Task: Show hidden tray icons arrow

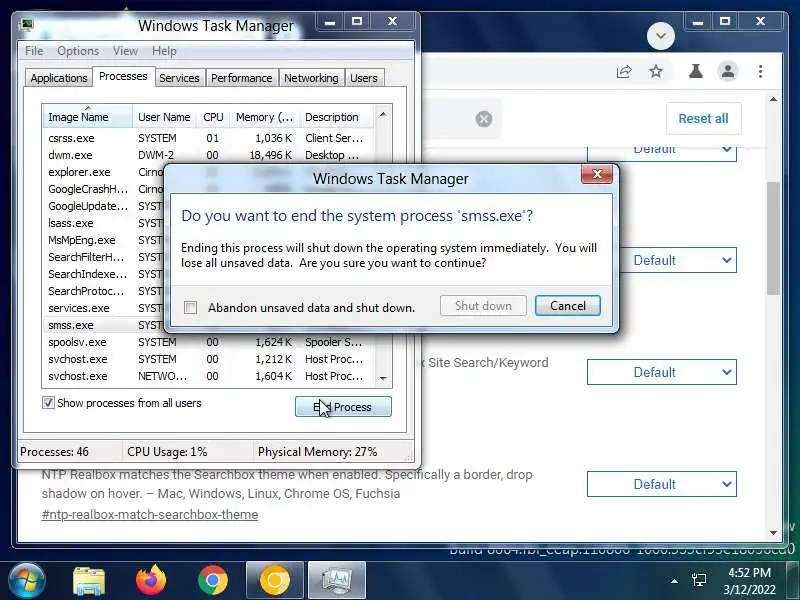Action: 674,581
